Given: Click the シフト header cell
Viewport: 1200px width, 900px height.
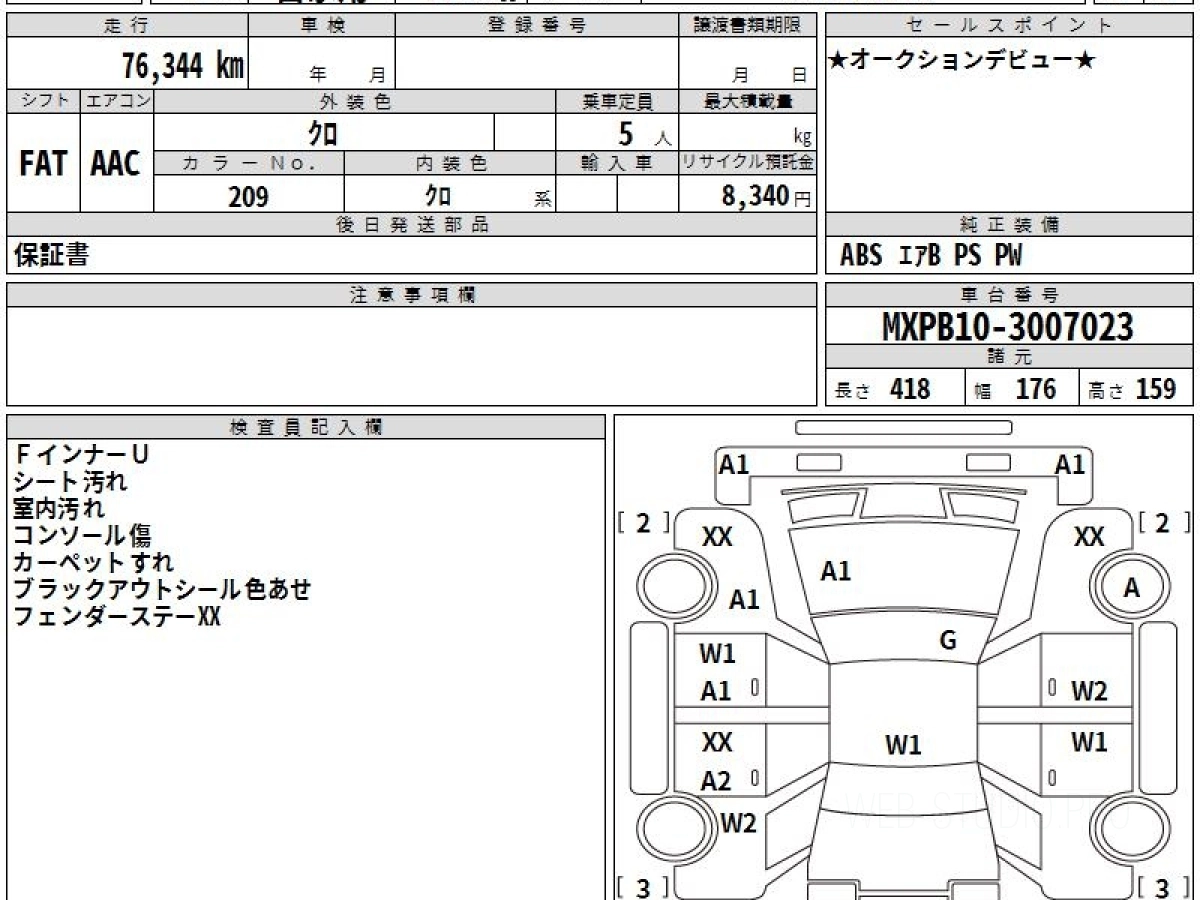Looking at the screenshot, I should 43,101.
